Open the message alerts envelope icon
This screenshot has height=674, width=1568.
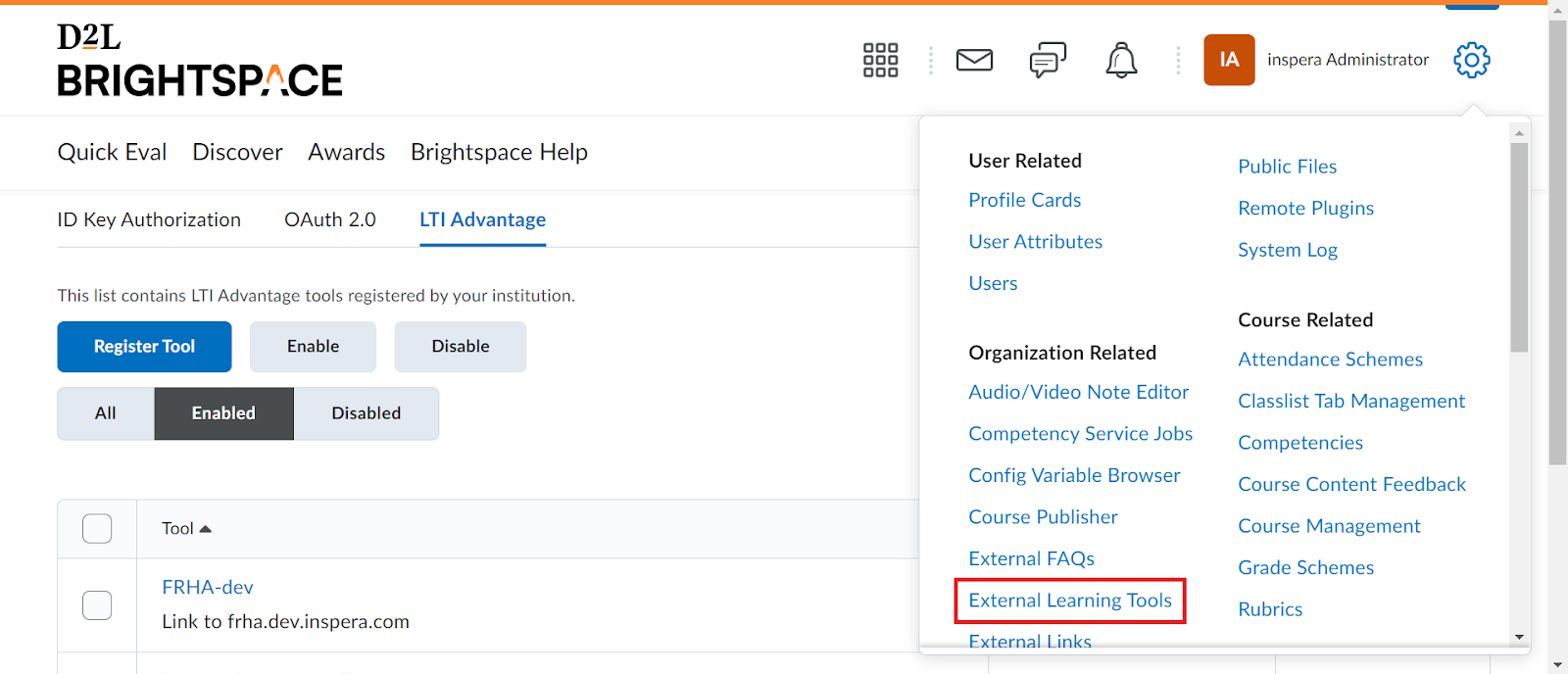click(974, 60)
